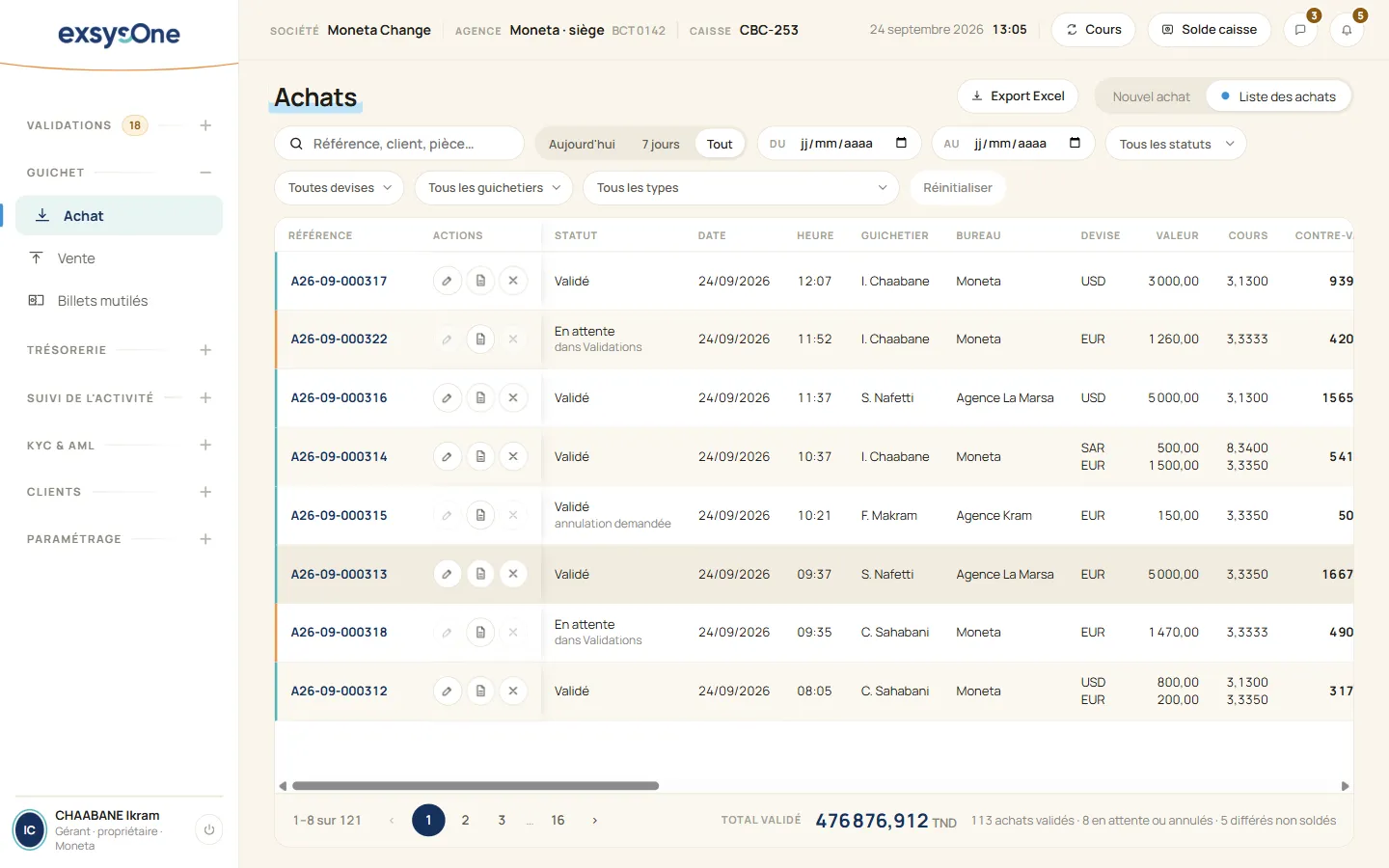Open document icon for A26-09-000315
1389x868 pixels.
pos(480,516)
